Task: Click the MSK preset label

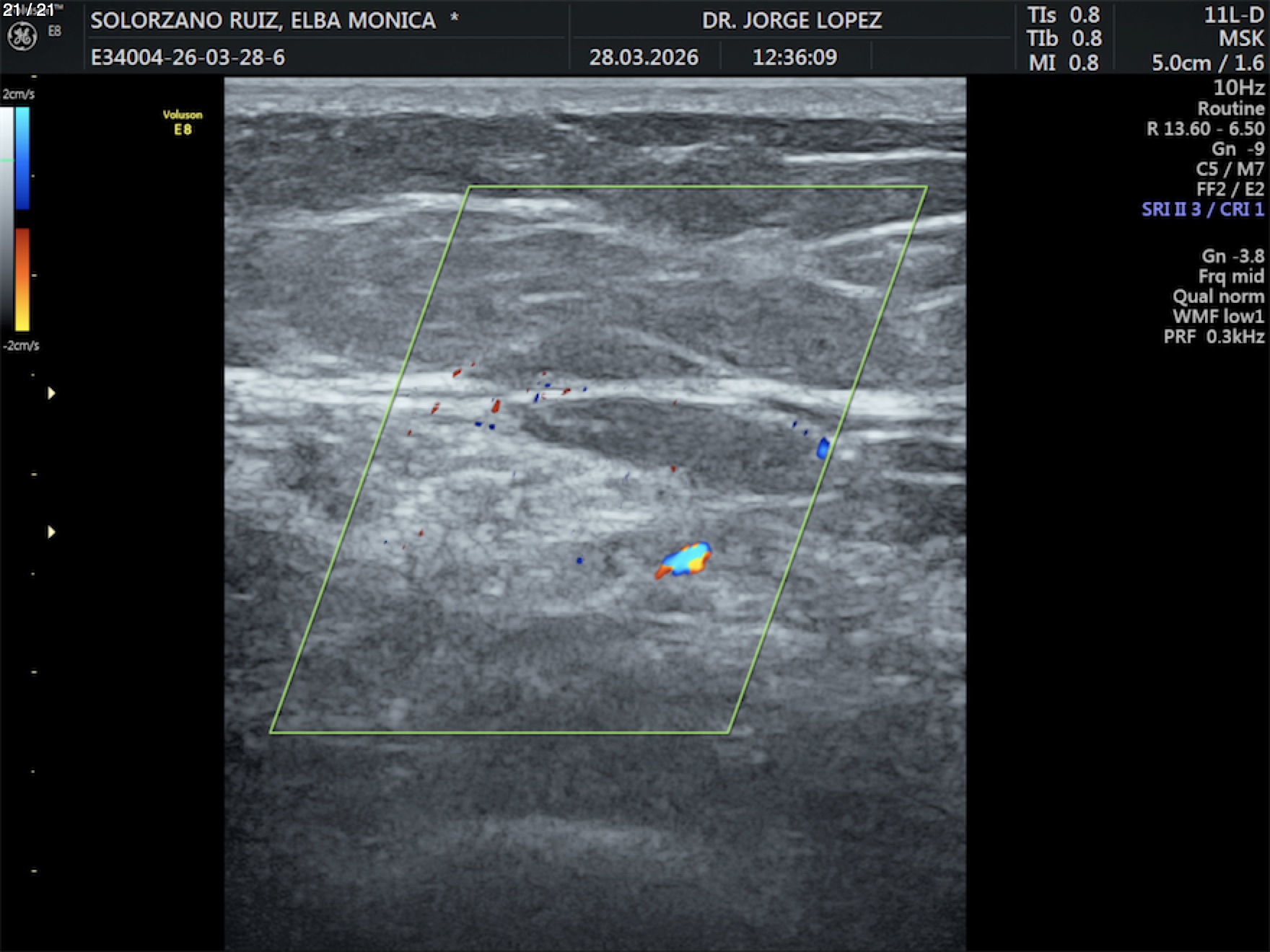Action: 1241,39
